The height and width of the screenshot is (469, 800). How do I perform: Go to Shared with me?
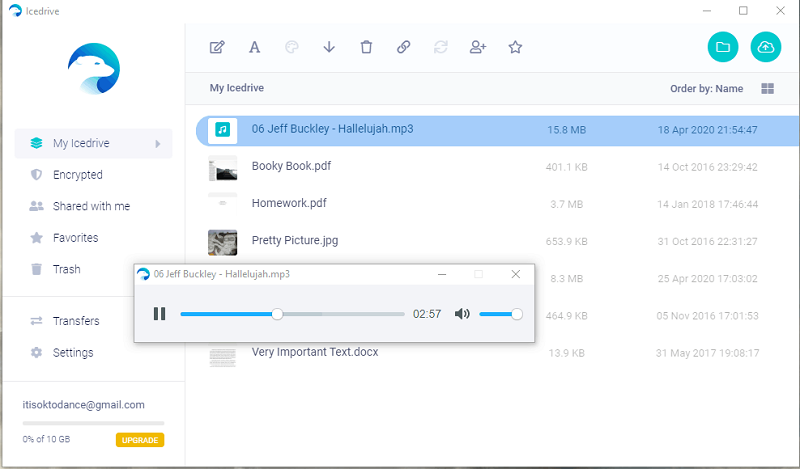(x=91, y=206)
